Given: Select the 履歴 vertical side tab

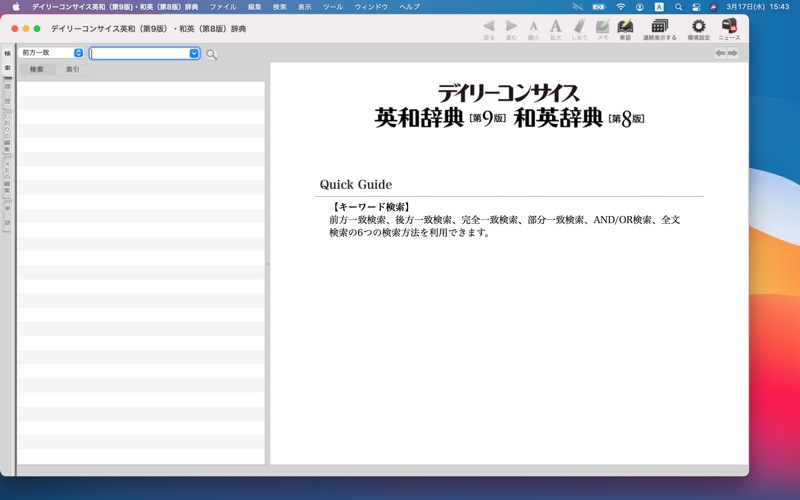Looking at the screenshot, I should 8,93.
